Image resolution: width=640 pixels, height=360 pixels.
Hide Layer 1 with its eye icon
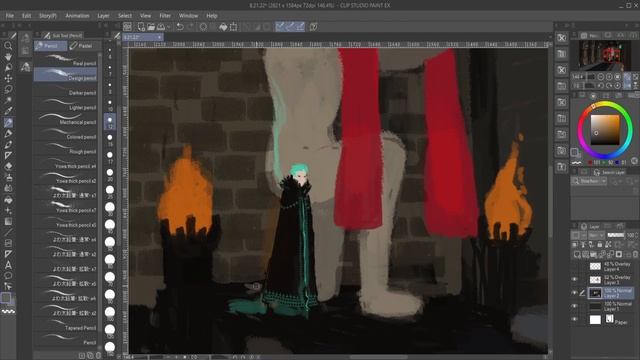tap(574, 306)
